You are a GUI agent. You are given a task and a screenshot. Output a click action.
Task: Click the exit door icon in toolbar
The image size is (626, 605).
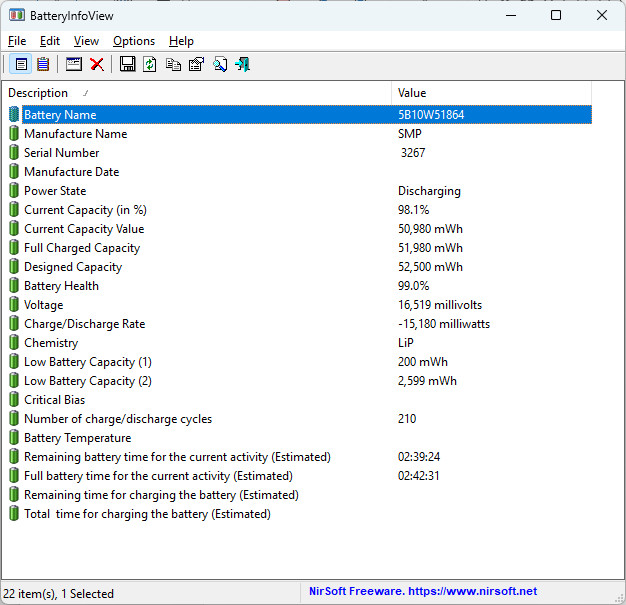click(243, 64)
